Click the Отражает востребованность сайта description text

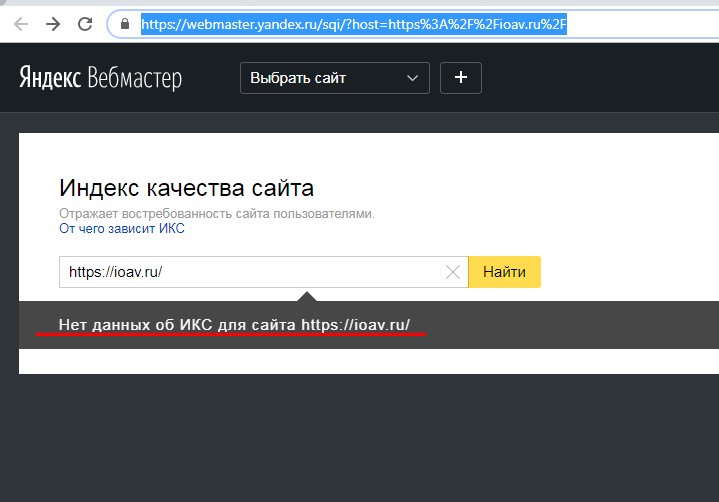pyautogui.click(x=216, y=213)
